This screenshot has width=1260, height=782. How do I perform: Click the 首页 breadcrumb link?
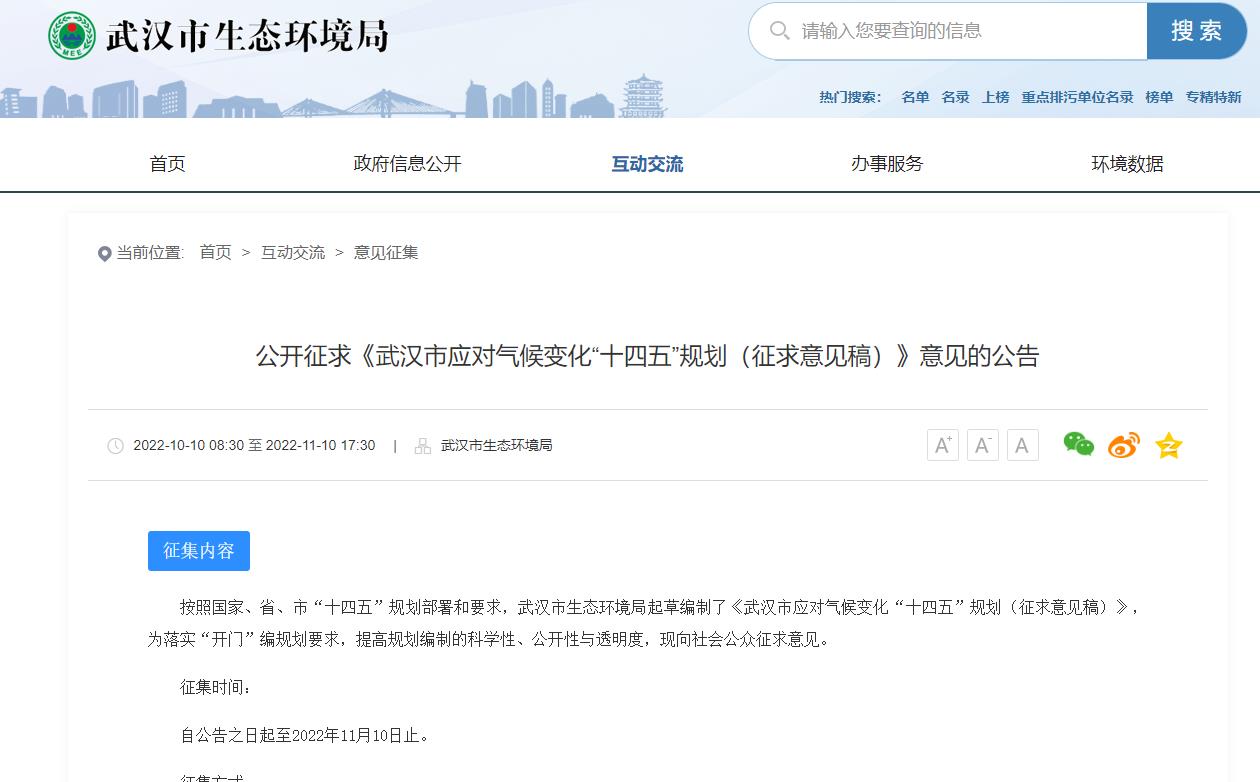(215, 253)
